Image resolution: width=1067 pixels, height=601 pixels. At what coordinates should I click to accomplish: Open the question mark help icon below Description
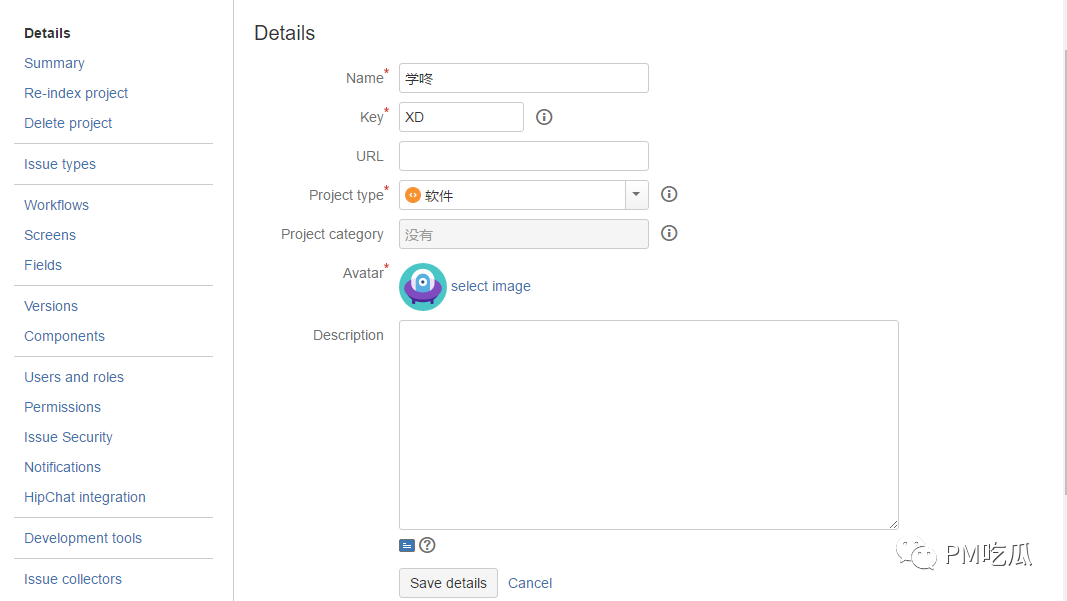[427, 545]
